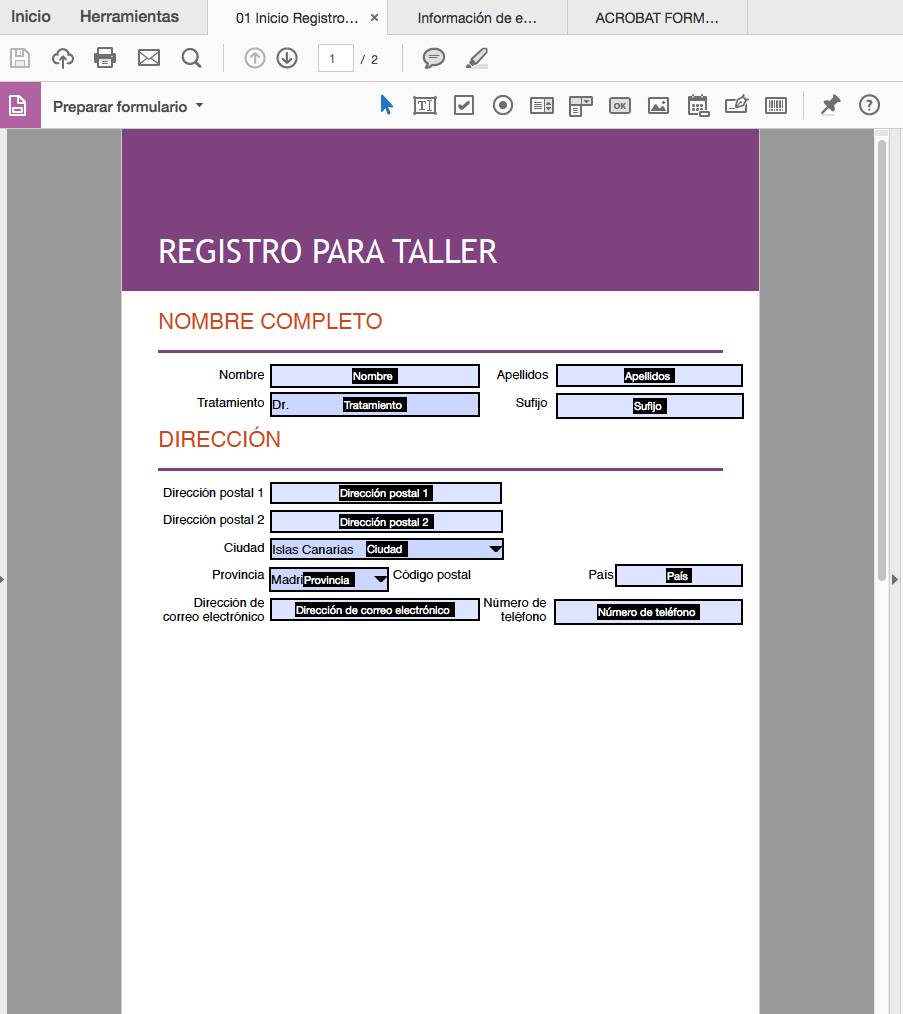Image resolution: width=903 pixels, height=1014 pixels.
Task: Select the Dirección postal 2 field
Action: tap(386, 522)
